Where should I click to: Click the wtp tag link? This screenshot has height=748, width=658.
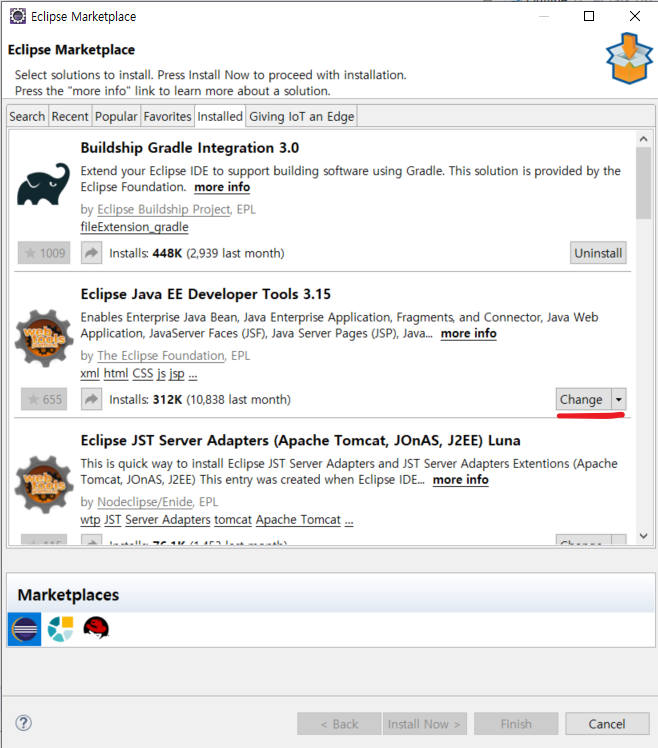tap(90, 520)
